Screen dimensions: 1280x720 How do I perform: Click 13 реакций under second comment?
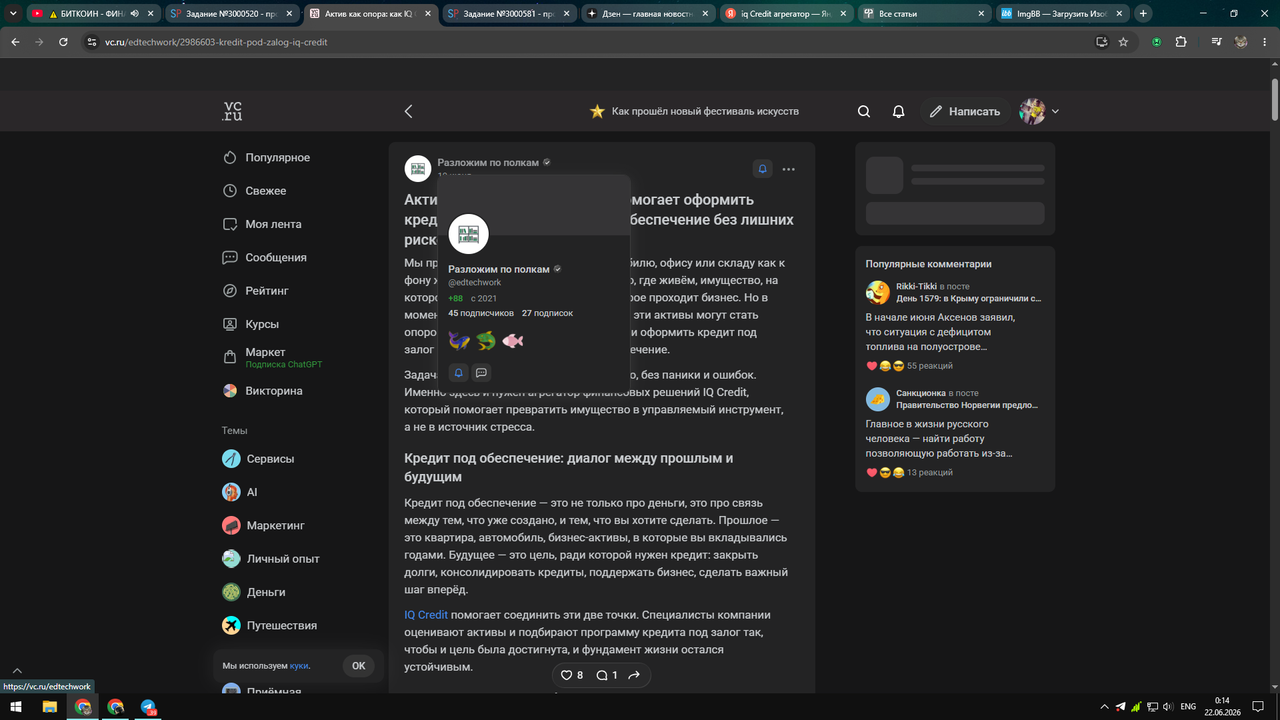coord(929,472)
